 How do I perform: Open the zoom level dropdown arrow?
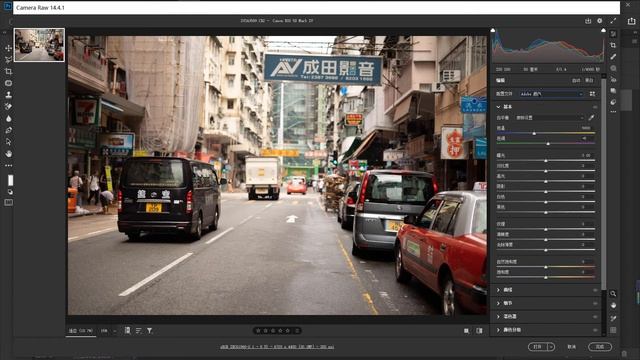115,331
